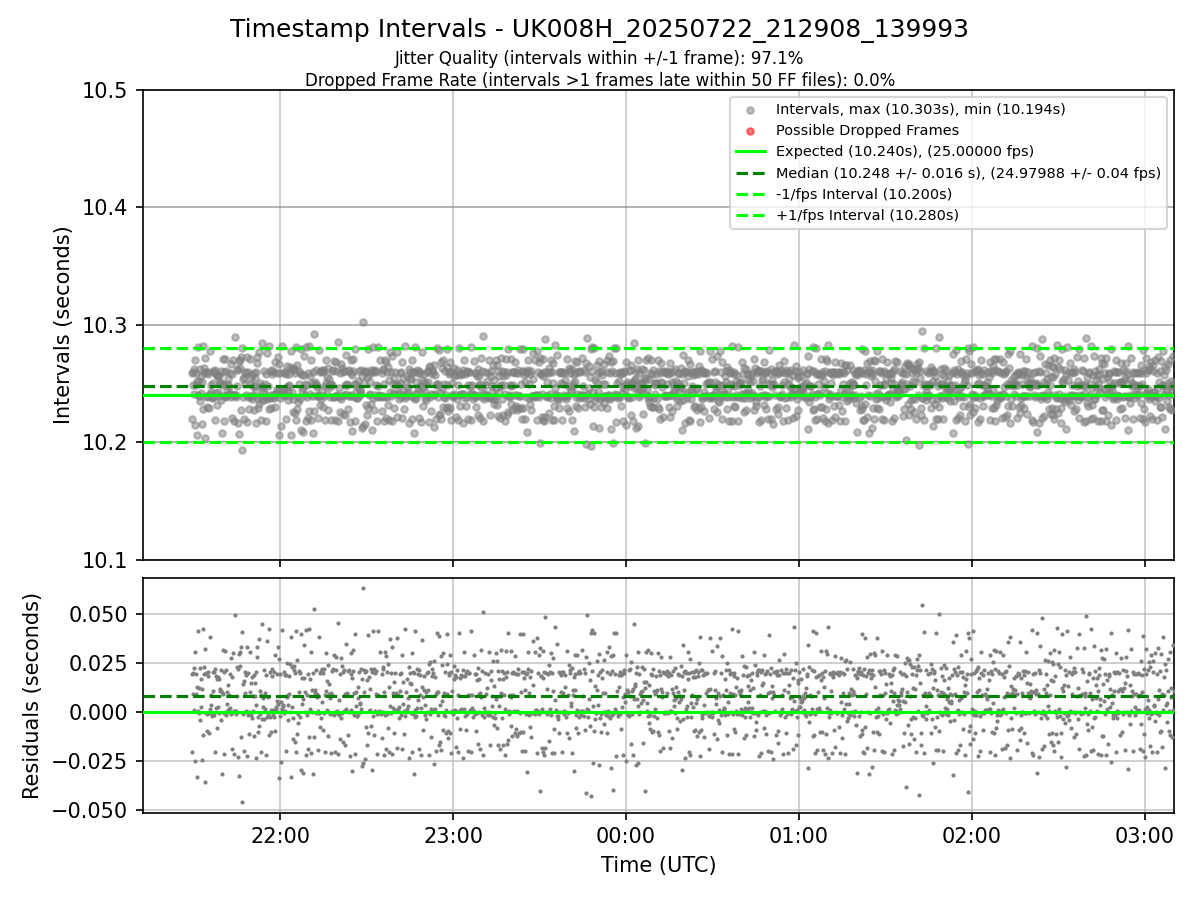Viewport: 1200px width, 900px height.
Task: Click legend entry 'Expected (10.240s), (25.00000 fps)'
Action: (905, 151)
